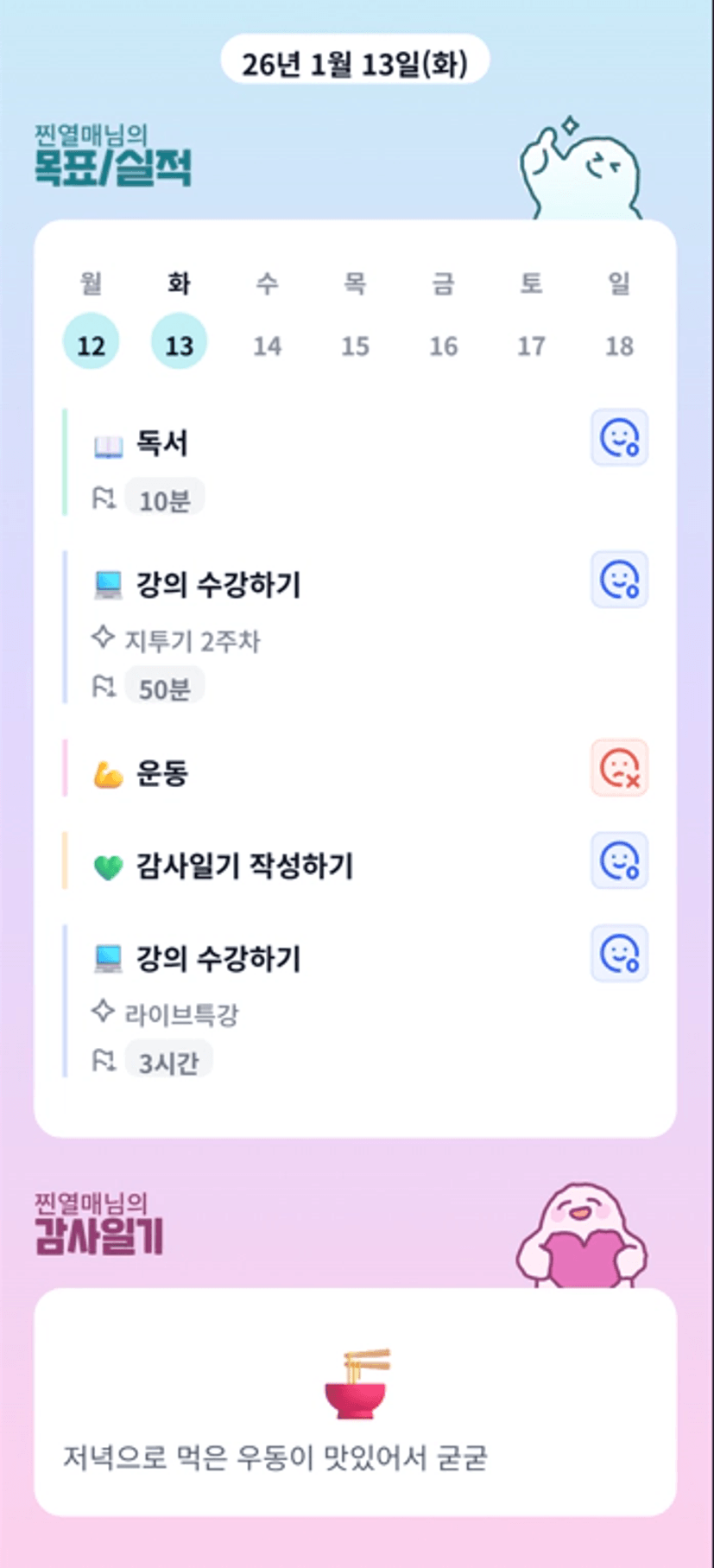
Task: Tap the book emoji icon beside 독서
Action: [108, 446]
